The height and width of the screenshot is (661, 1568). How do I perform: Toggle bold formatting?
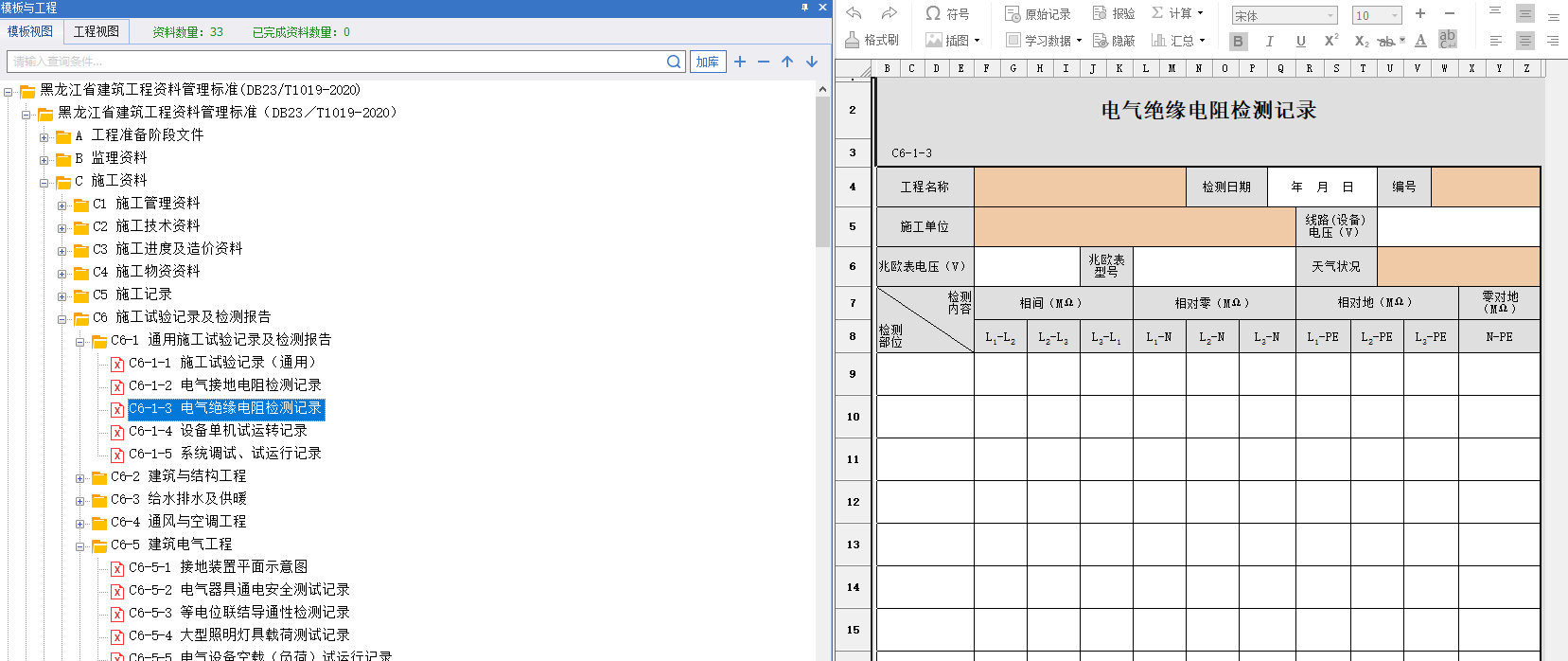1238,41
